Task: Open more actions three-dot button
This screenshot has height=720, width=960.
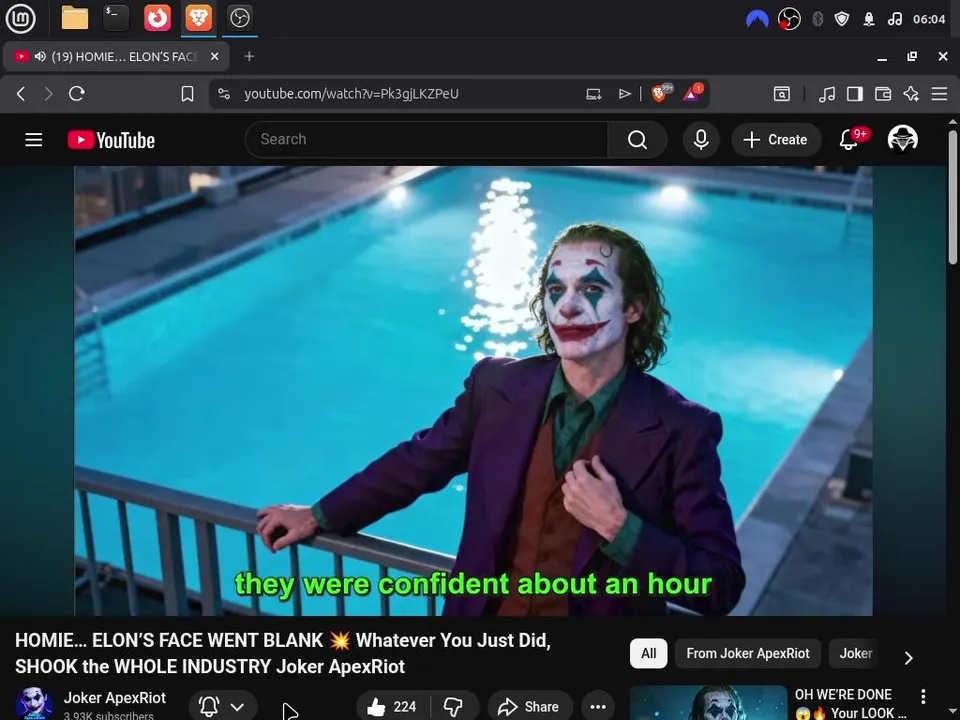Action: [598, 707]
